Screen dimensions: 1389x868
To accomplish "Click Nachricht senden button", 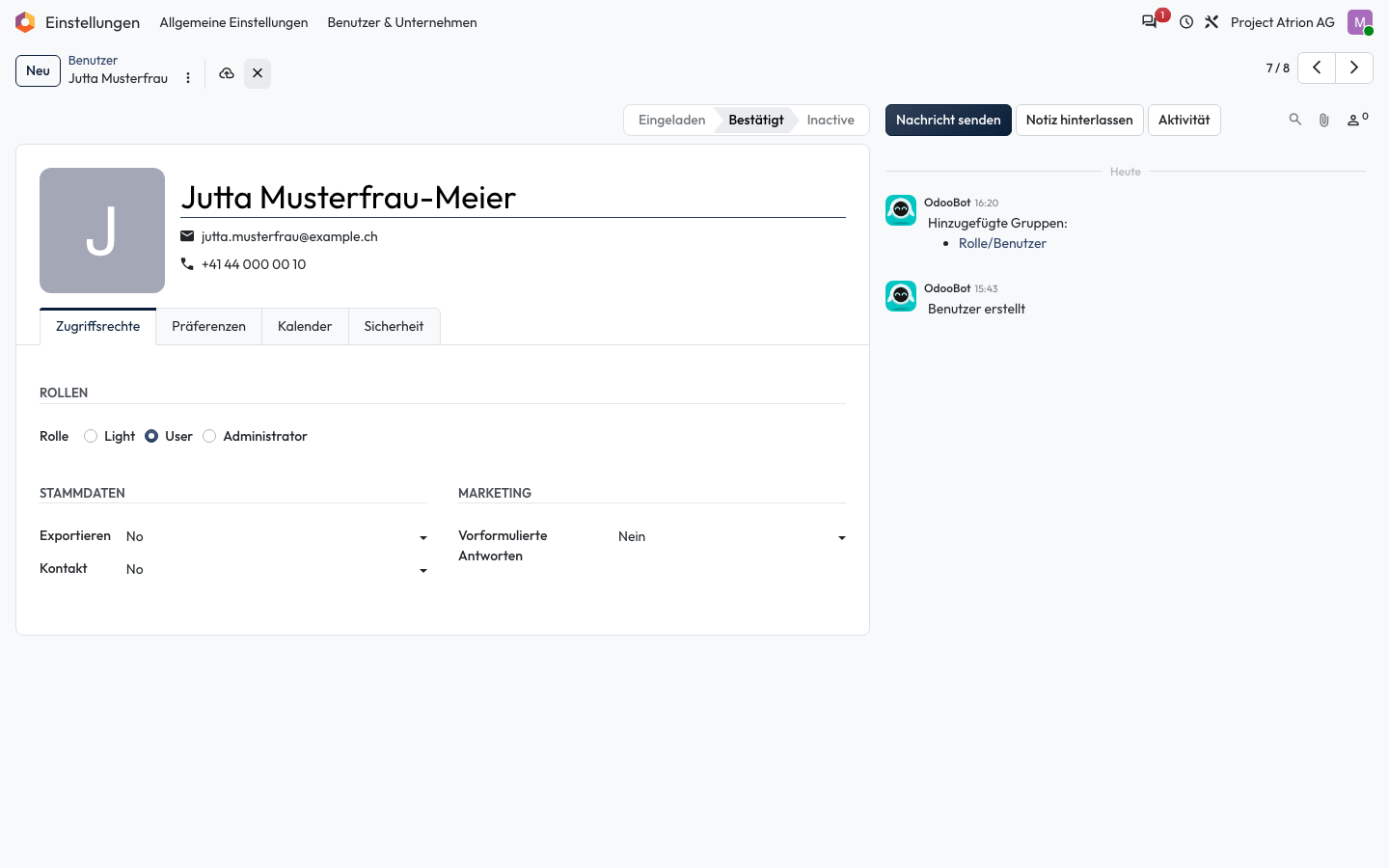I will [948, 120].
